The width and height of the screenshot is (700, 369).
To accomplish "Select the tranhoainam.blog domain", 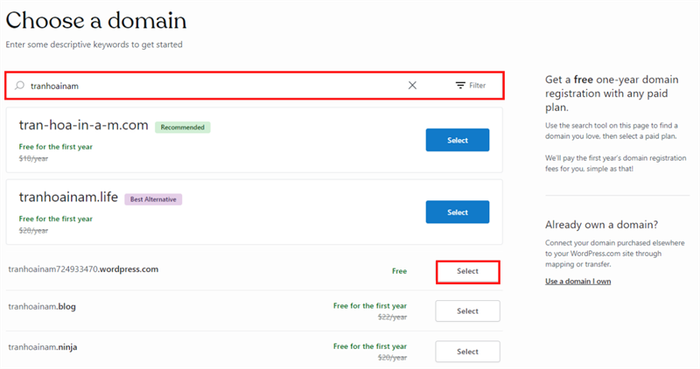I will [x=467, y=311].
